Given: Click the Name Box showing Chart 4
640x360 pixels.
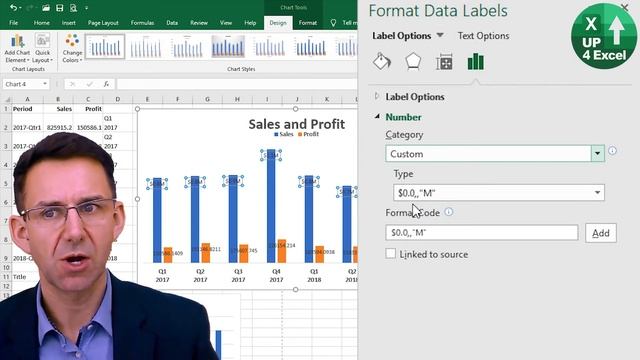Looking at the screenshot, I should tap(21, 84).
